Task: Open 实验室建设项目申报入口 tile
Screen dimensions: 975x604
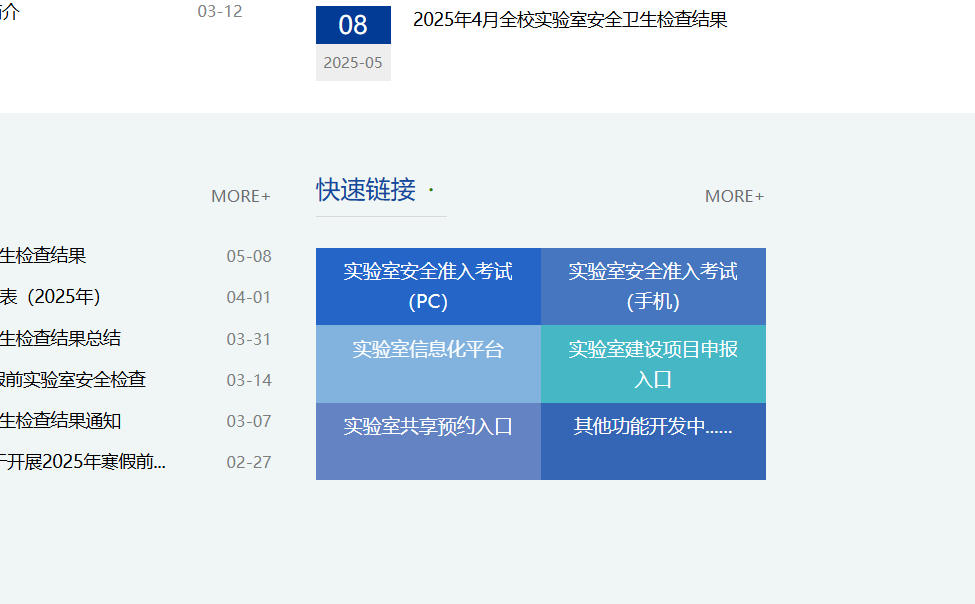Action: (x=653, y=363)
